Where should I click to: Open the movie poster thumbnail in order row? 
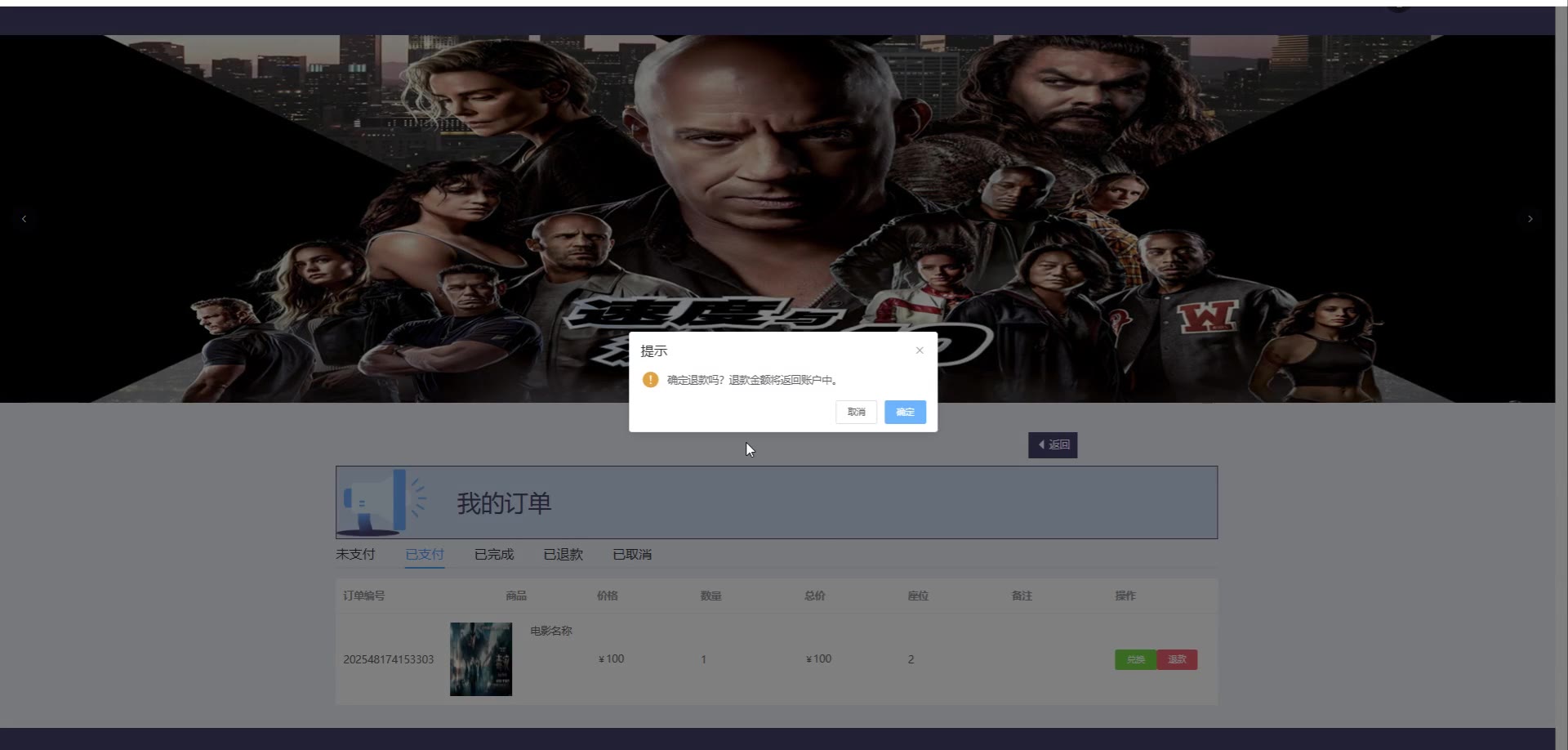pos(481,659)
